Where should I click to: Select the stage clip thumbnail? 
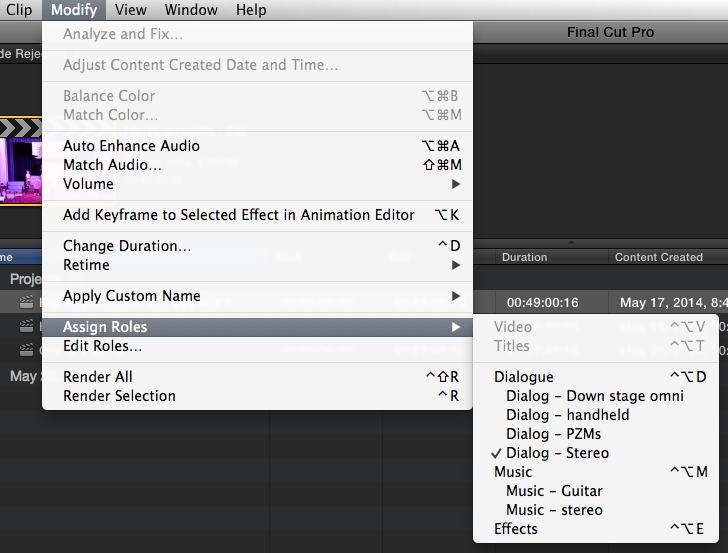[21, 161]
